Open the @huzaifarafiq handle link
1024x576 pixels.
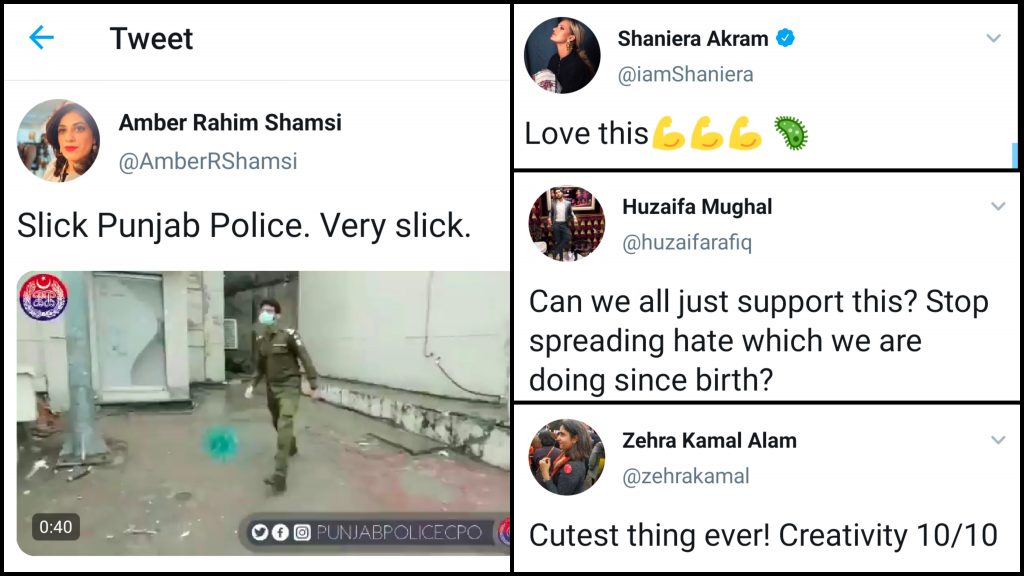tap(687, 243)
